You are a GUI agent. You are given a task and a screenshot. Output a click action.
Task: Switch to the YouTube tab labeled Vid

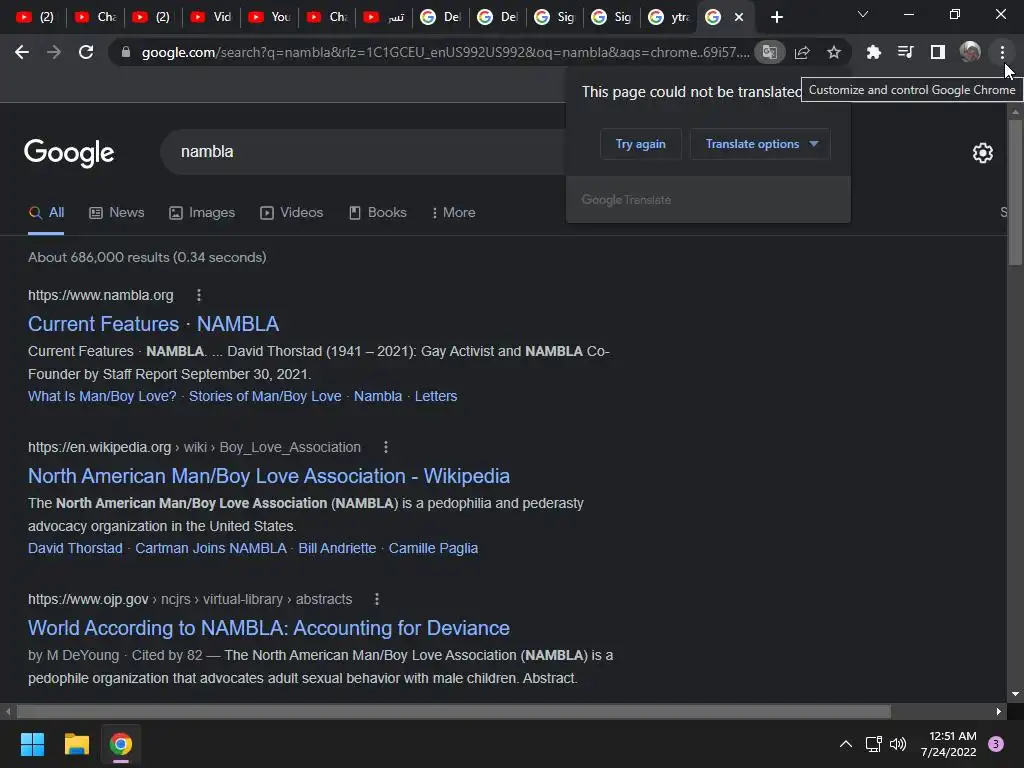point(211,18)
